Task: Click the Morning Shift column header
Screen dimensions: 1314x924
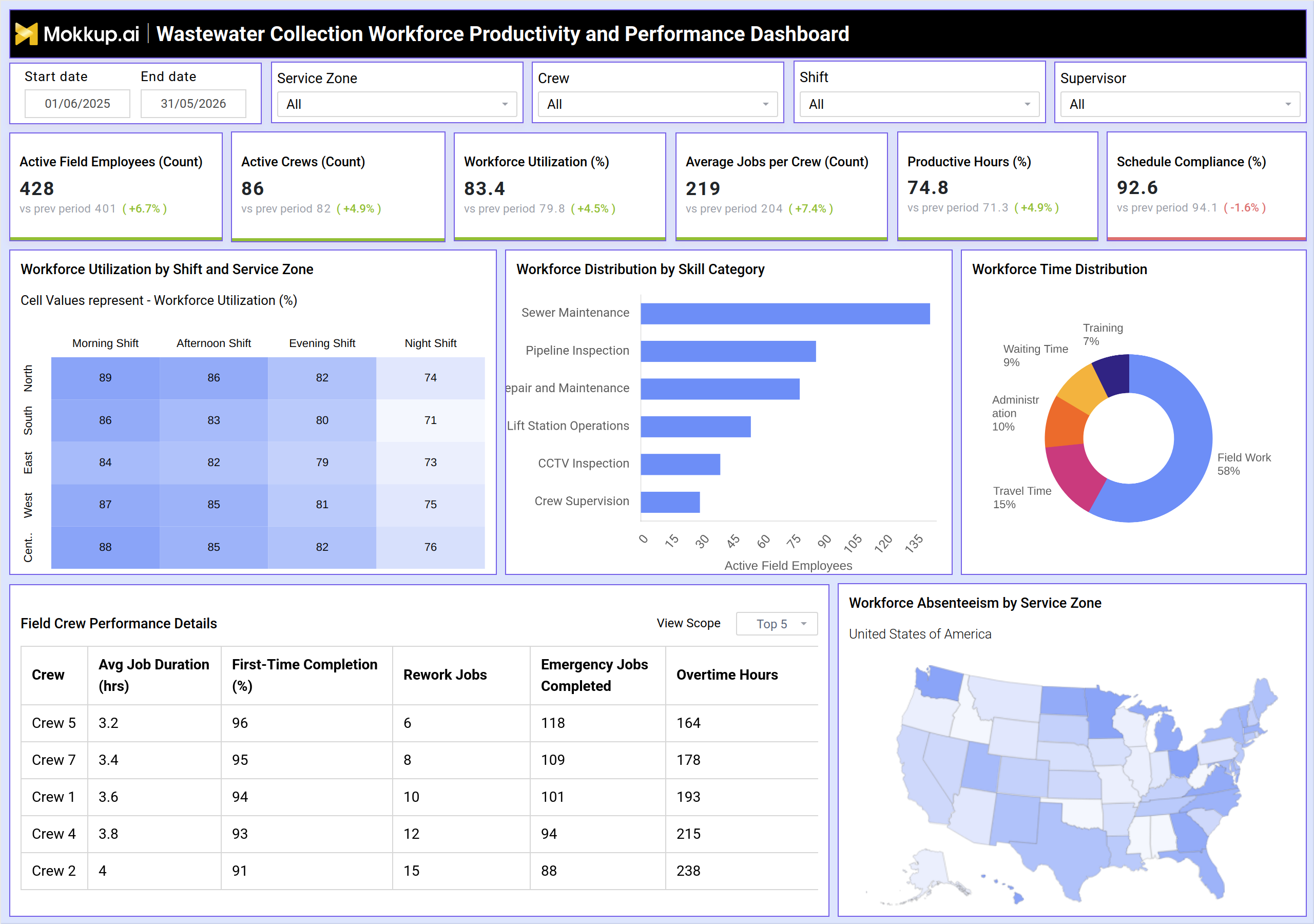Action: coord(105,343)
